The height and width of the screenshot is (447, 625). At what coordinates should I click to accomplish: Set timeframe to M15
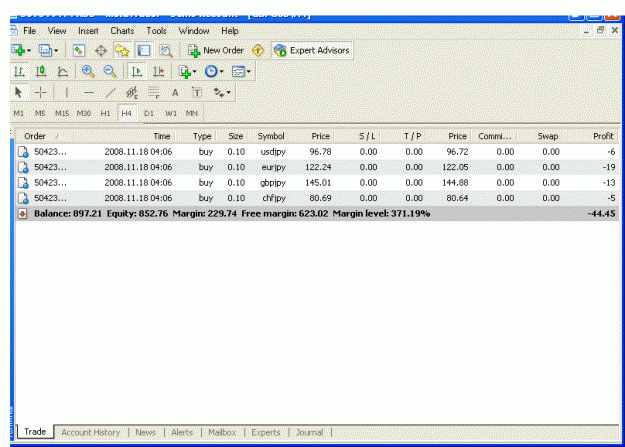click(62, 113)
